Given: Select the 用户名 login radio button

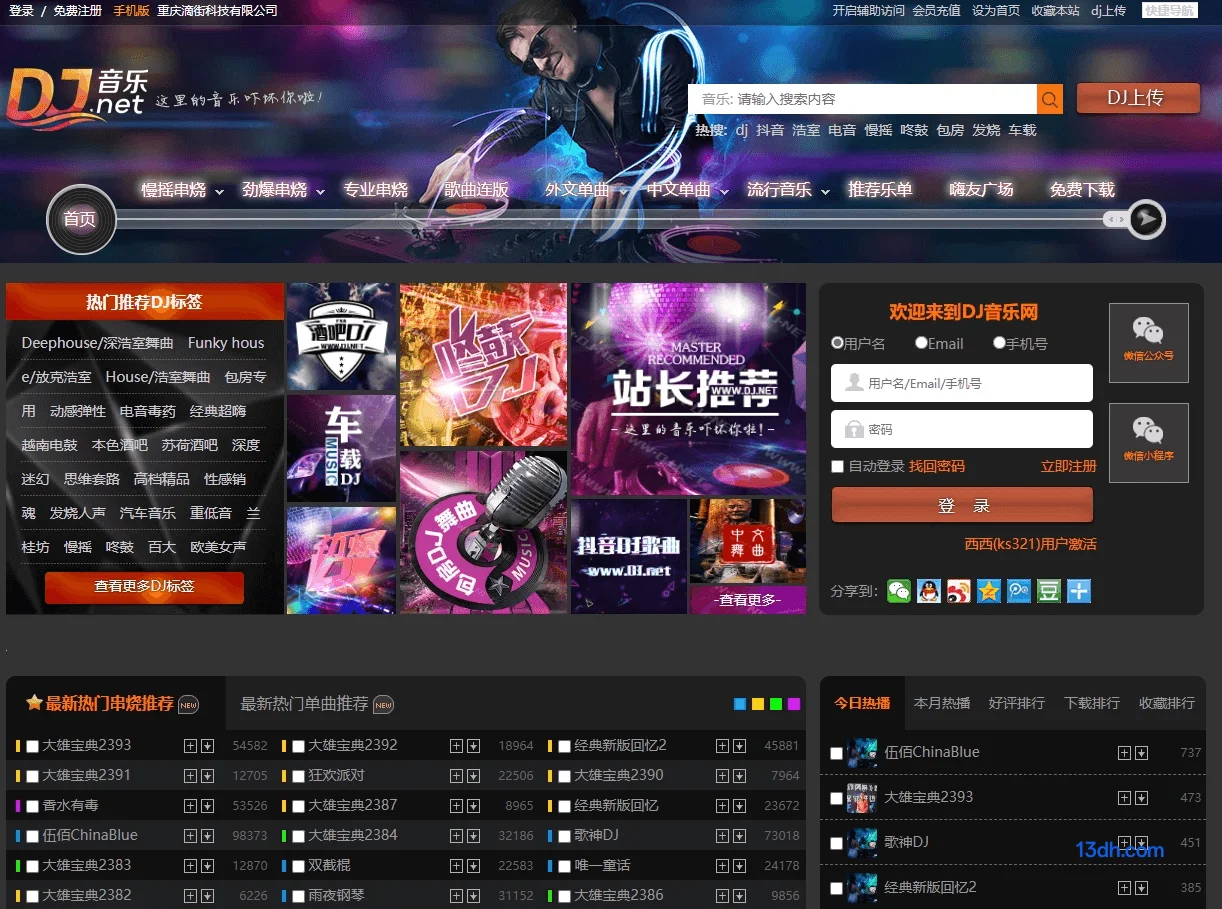Looking at the screenshot, I should (x=837, y=343).
